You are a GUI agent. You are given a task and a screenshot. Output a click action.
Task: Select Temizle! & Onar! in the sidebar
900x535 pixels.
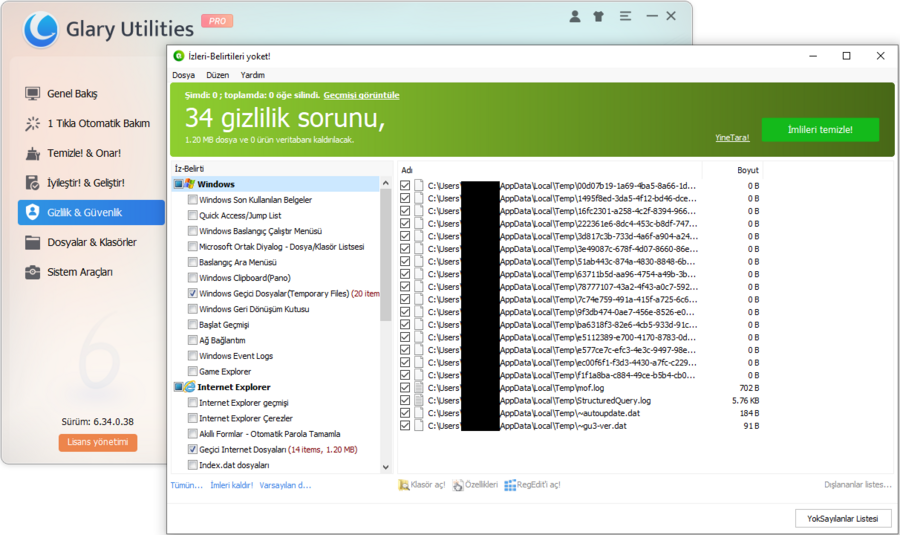(91, 153)
